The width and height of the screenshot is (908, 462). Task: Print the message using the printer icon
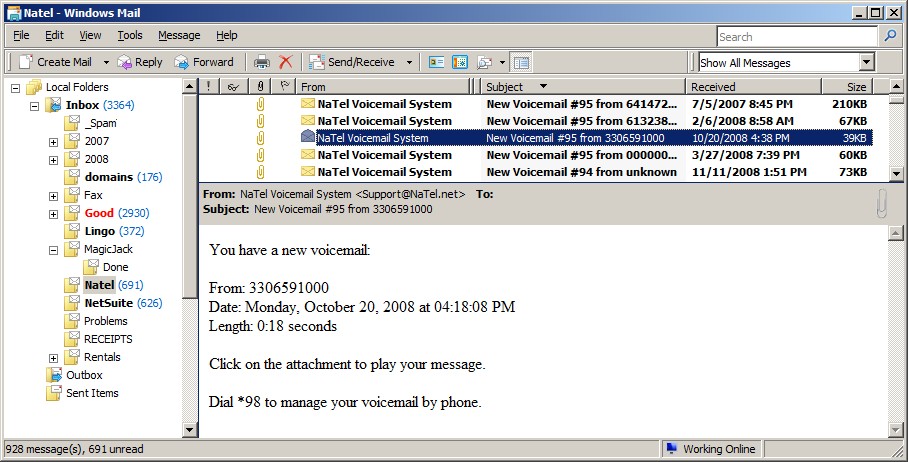click(x=262, y=62)
